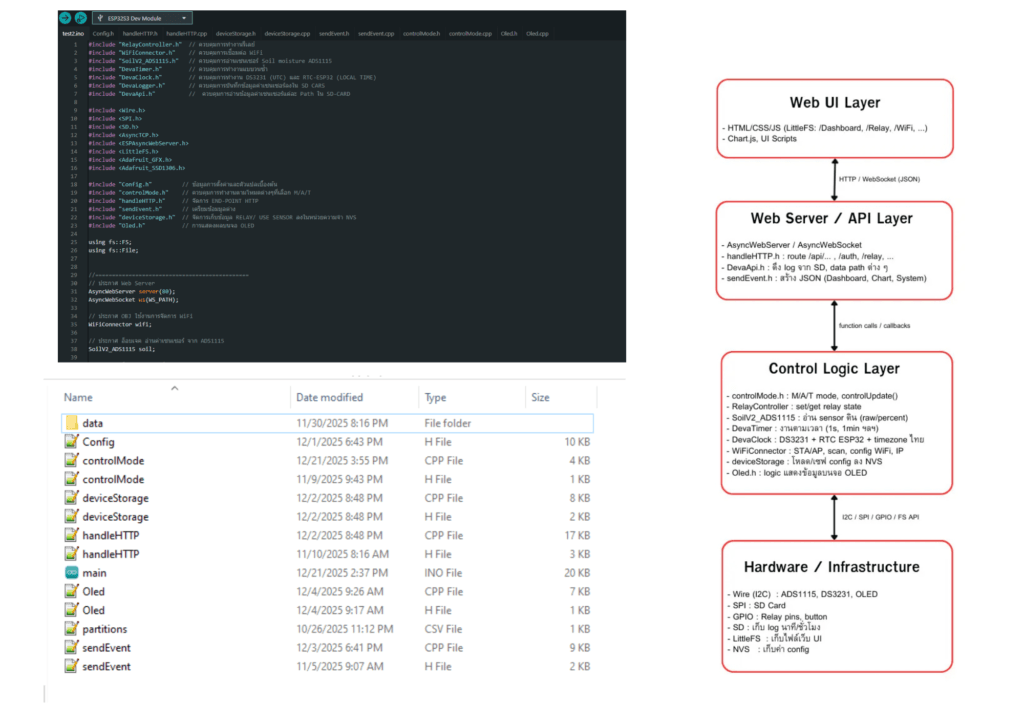Click the deviceStorage H file icon
The image size is (1024, 724).
71,517
